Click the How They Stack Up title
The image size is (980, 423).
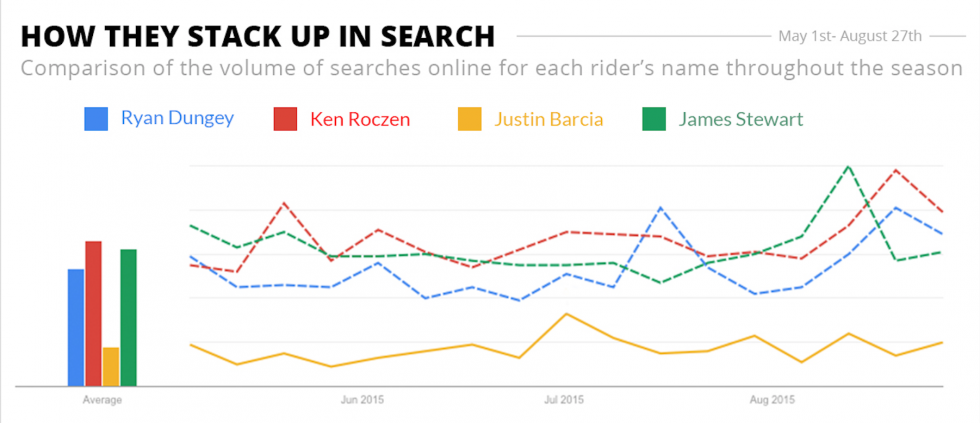click(257, 36)
